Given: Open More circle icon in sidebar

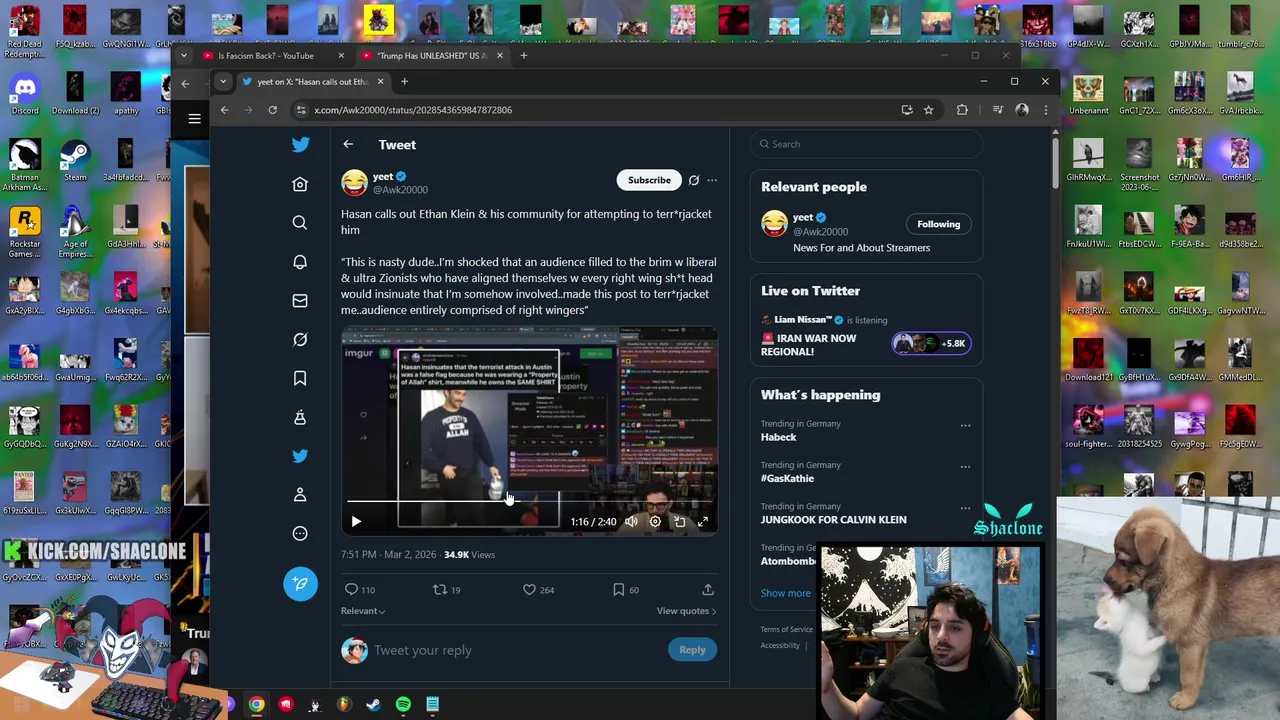Looking at the screenshot, I should (x=300, y=533).
